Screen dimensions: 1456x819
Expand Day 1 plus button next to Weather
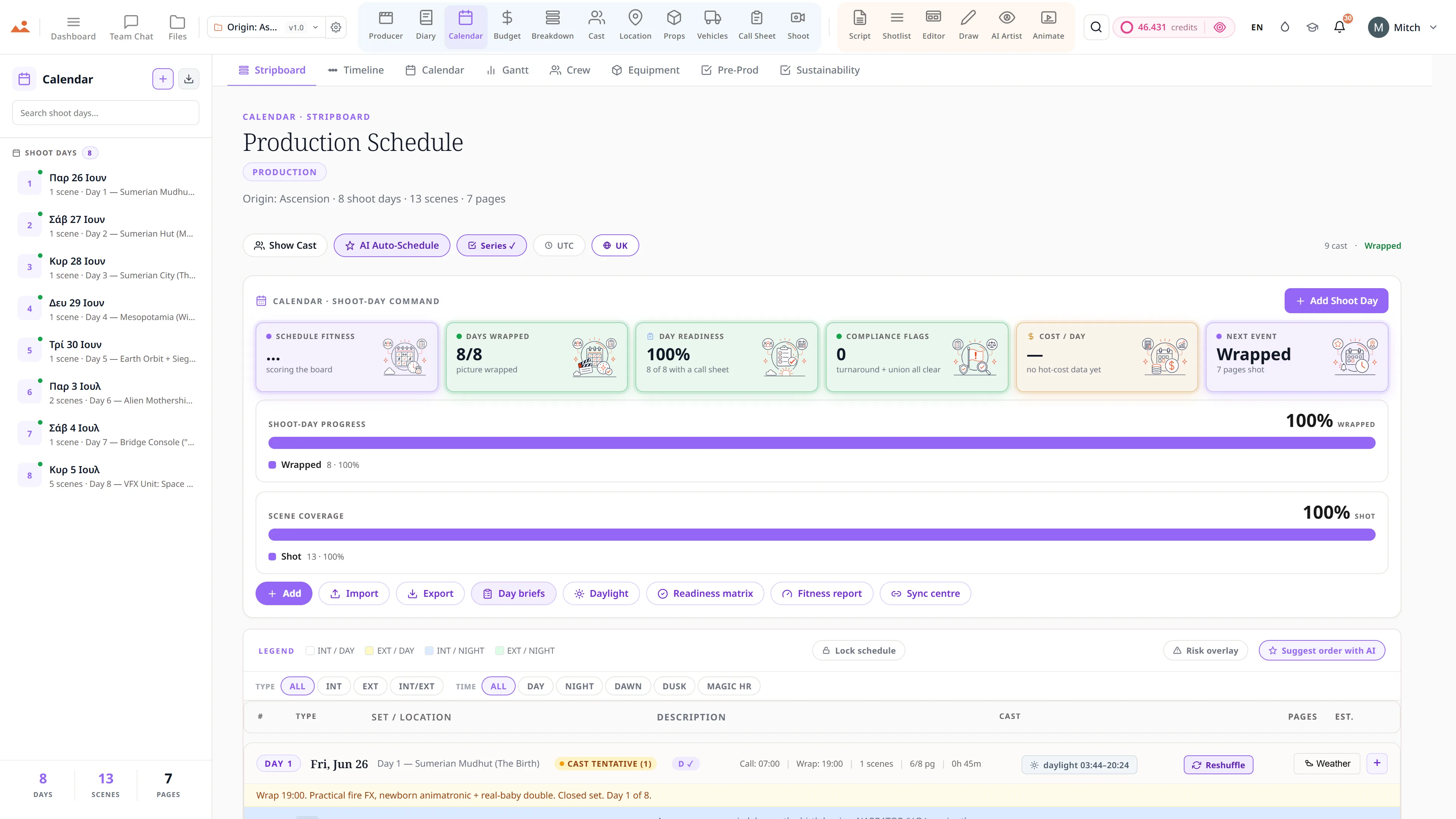pos(1377,763)
